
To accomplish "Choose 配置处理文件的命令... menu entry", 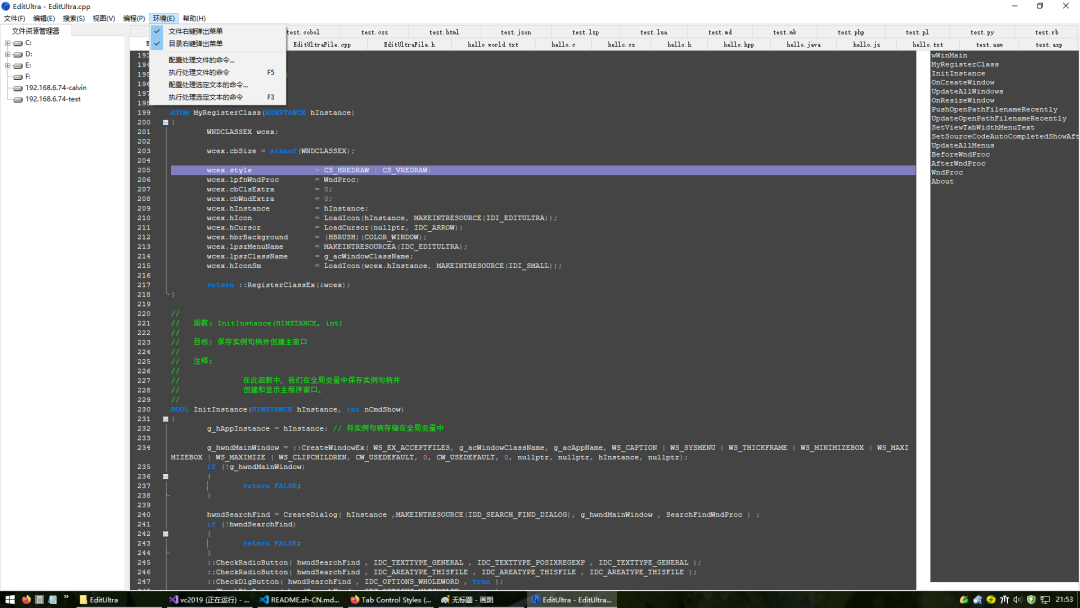I will [x=218, y=60].
